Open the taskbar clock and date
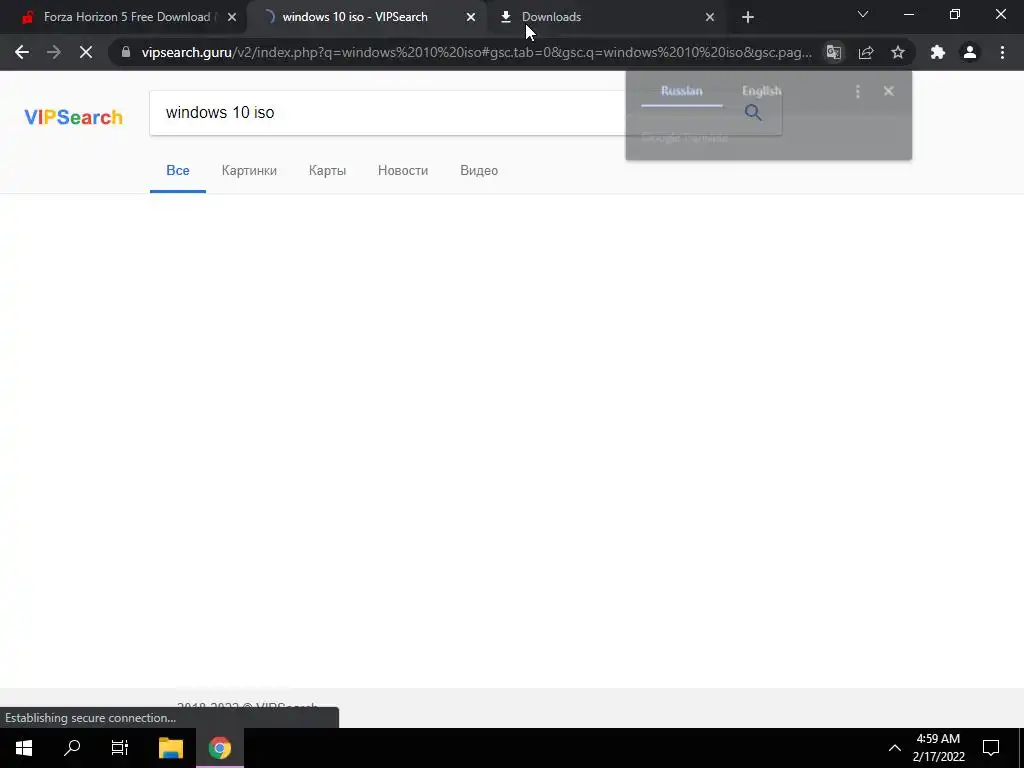This screenshot has width=1024, height=768. point(938,748)
